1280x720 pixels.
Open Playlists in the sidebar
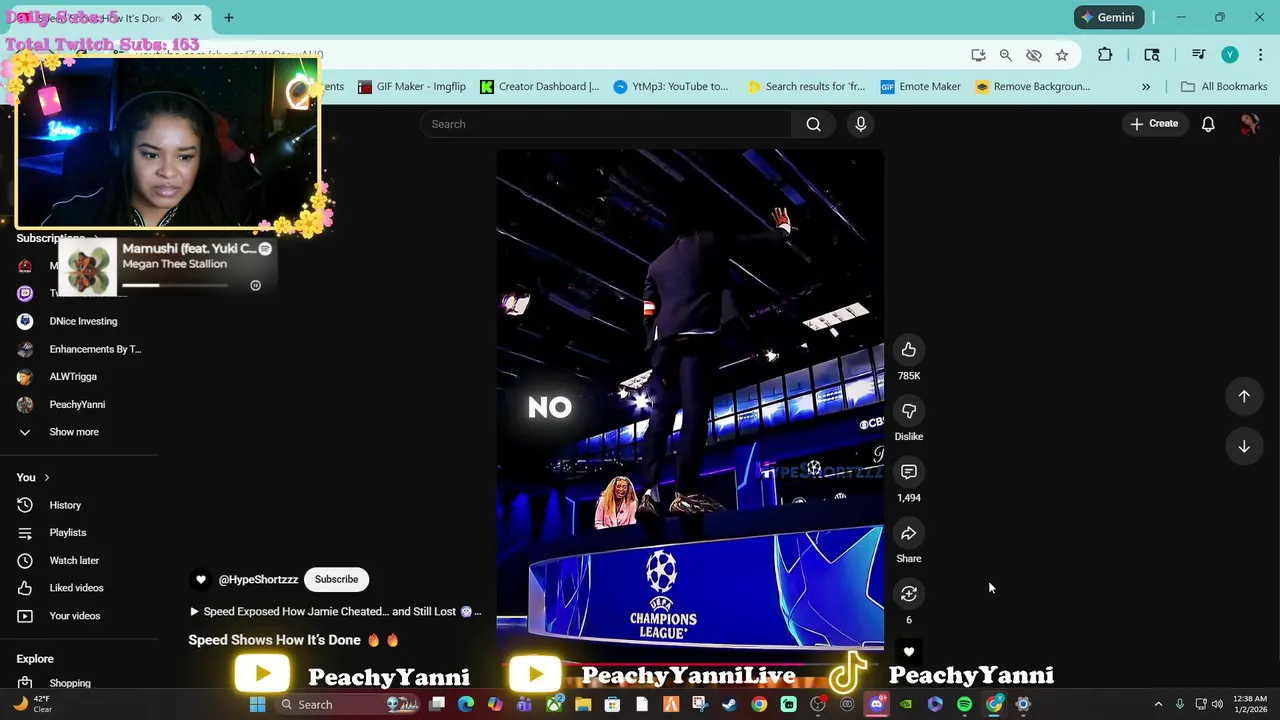tap(68, 533)
